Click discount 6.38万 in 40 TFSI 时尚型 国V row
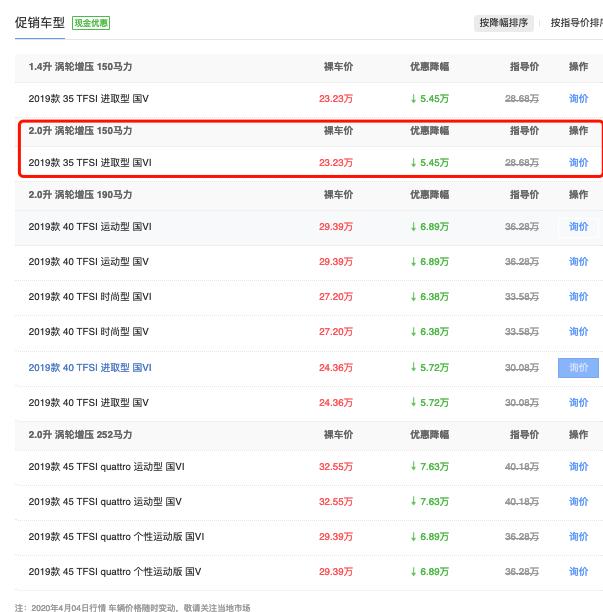Screen dimensions: 603x612 (x=430, y=332)
